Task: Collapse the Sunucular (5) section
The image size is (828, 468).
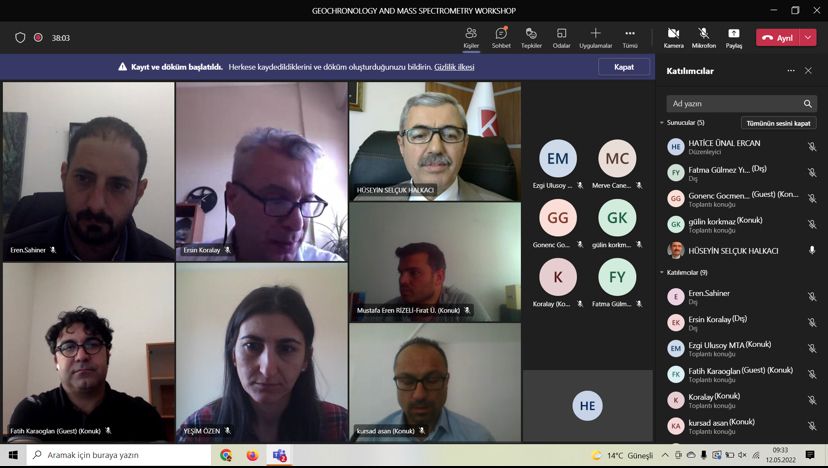Action: point(662,123)
